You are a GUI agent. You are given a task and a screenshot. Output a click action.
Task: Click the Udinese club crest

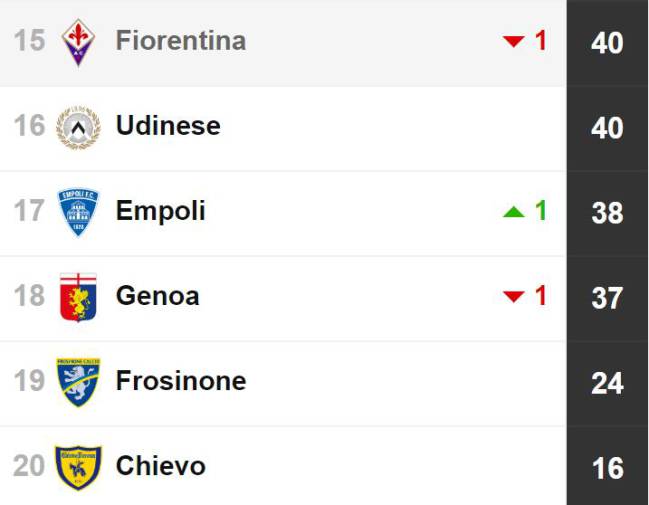pyautogui.click(x=78, y=127)
